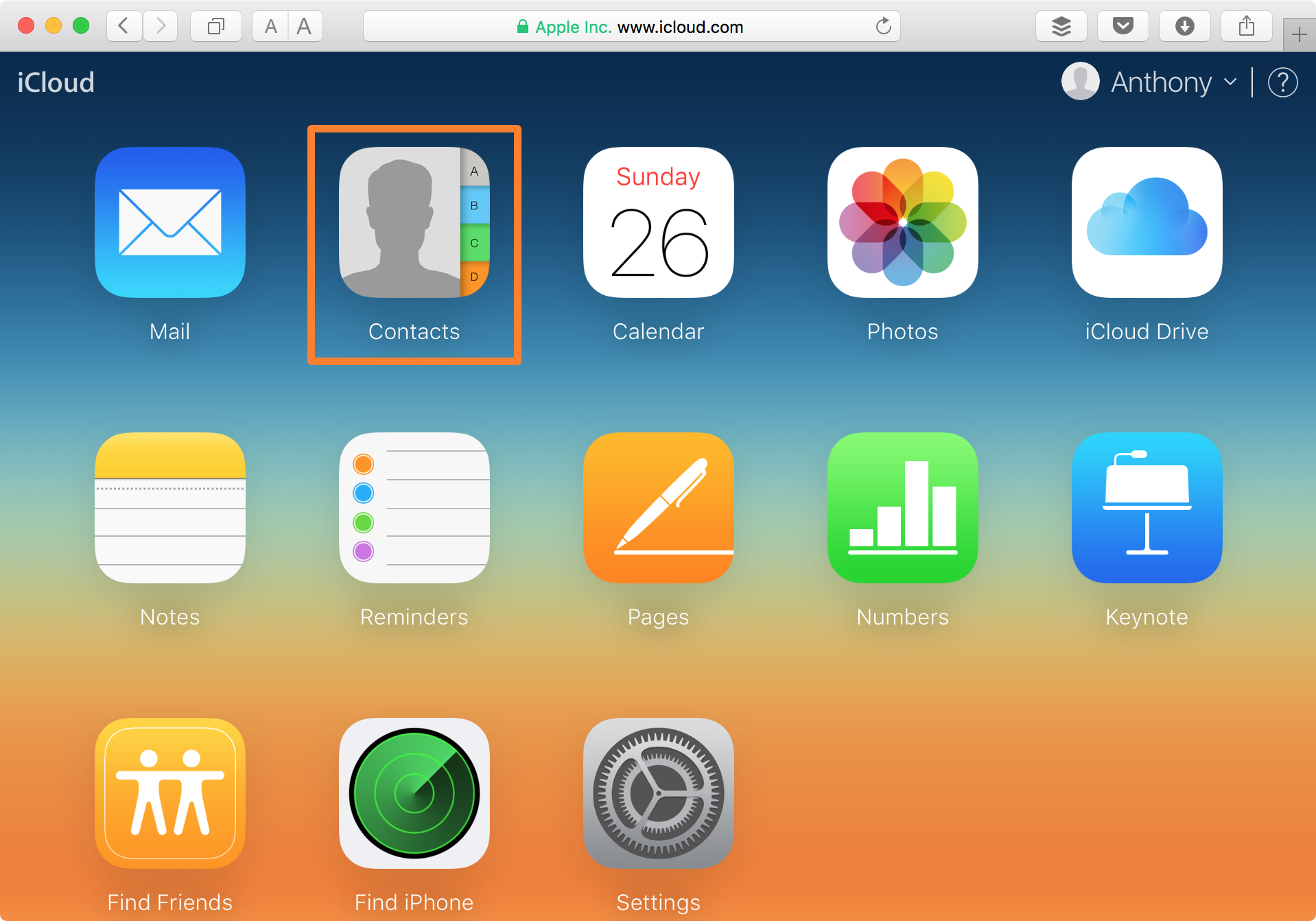The image size is (1316, 921).
Task: Click the Anthony user name
Action: pos(1162,82)
